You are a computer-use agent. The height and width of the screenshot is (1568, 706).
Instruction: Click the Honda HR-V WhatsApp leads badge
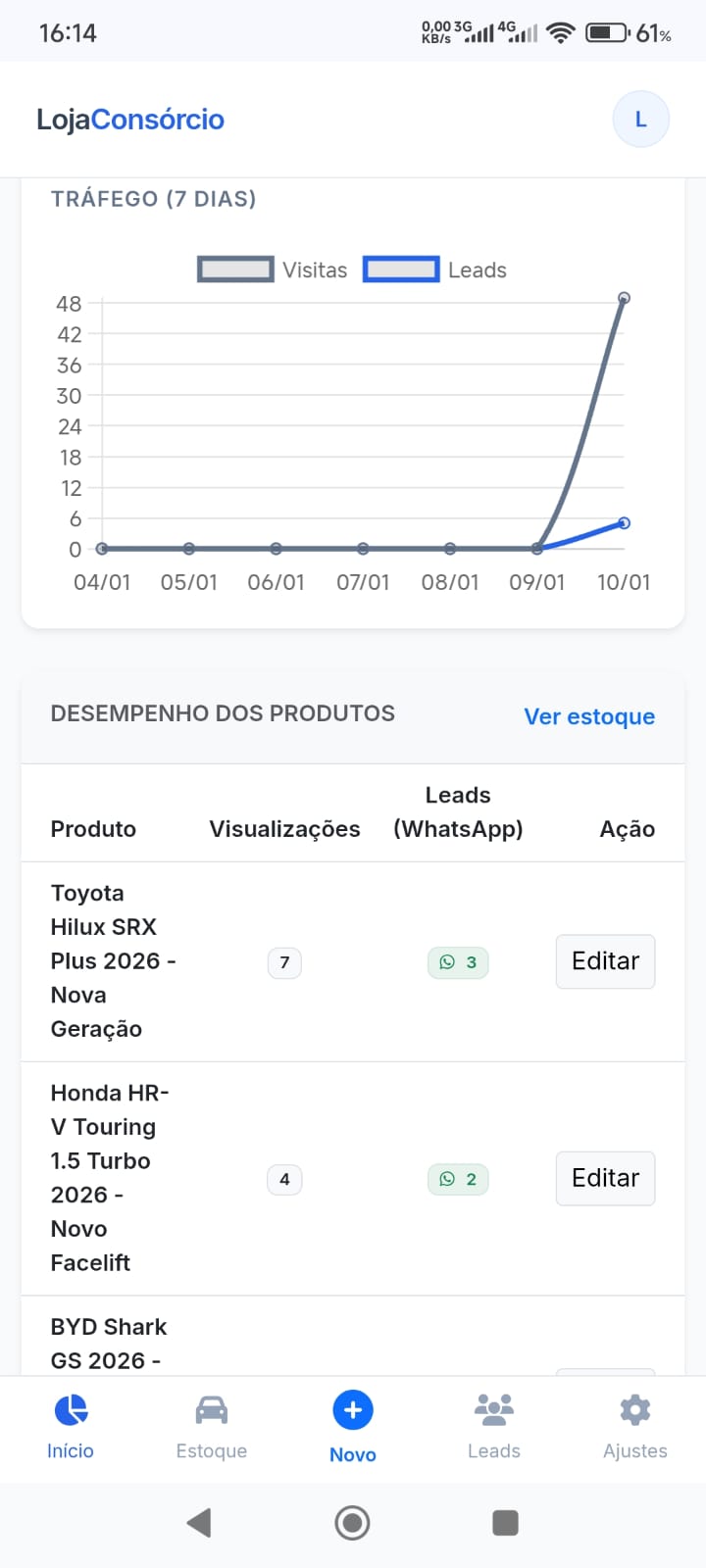pyautogui.click(x=458, y=1179)
